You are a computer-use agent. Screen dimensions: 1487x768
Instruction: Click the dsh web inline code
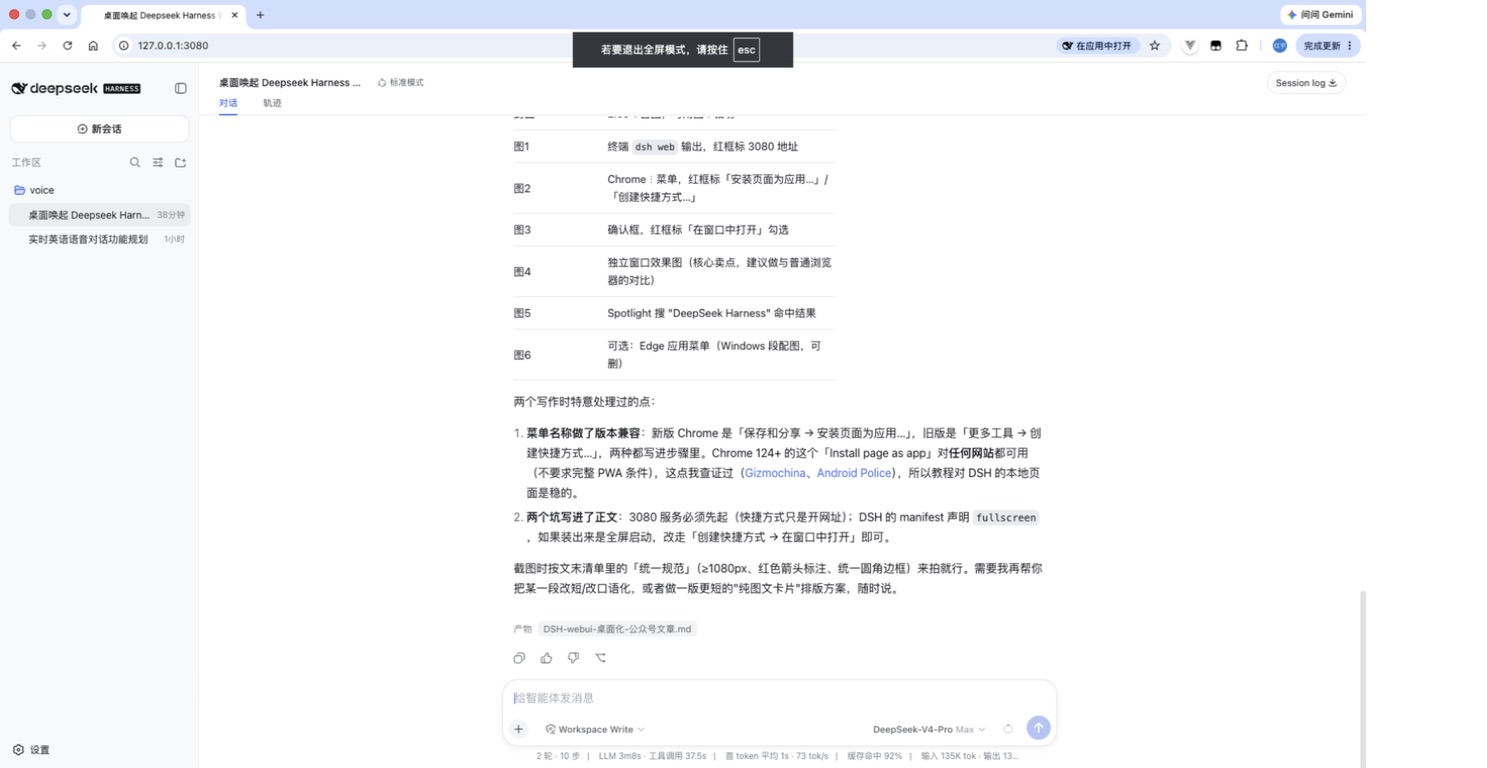655,147
